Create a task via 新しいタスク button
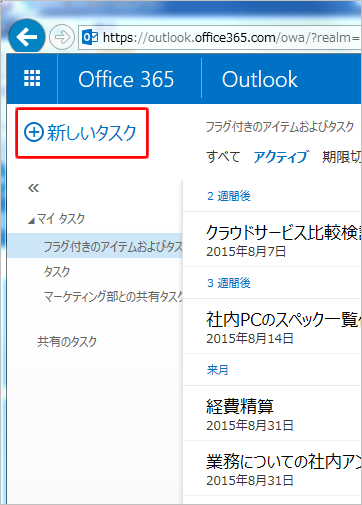Viewport: 362px width, 505px height. 82,133
